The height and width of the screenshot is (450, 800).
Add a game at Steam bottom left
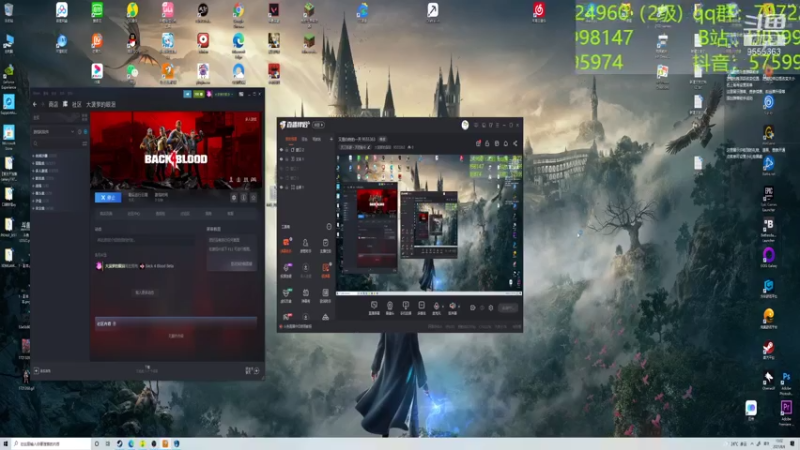click(x=42, y=371)
